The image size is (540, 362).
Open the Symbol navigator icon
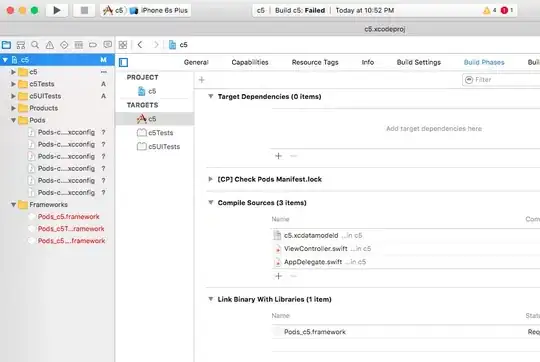(x=21, y=45)
